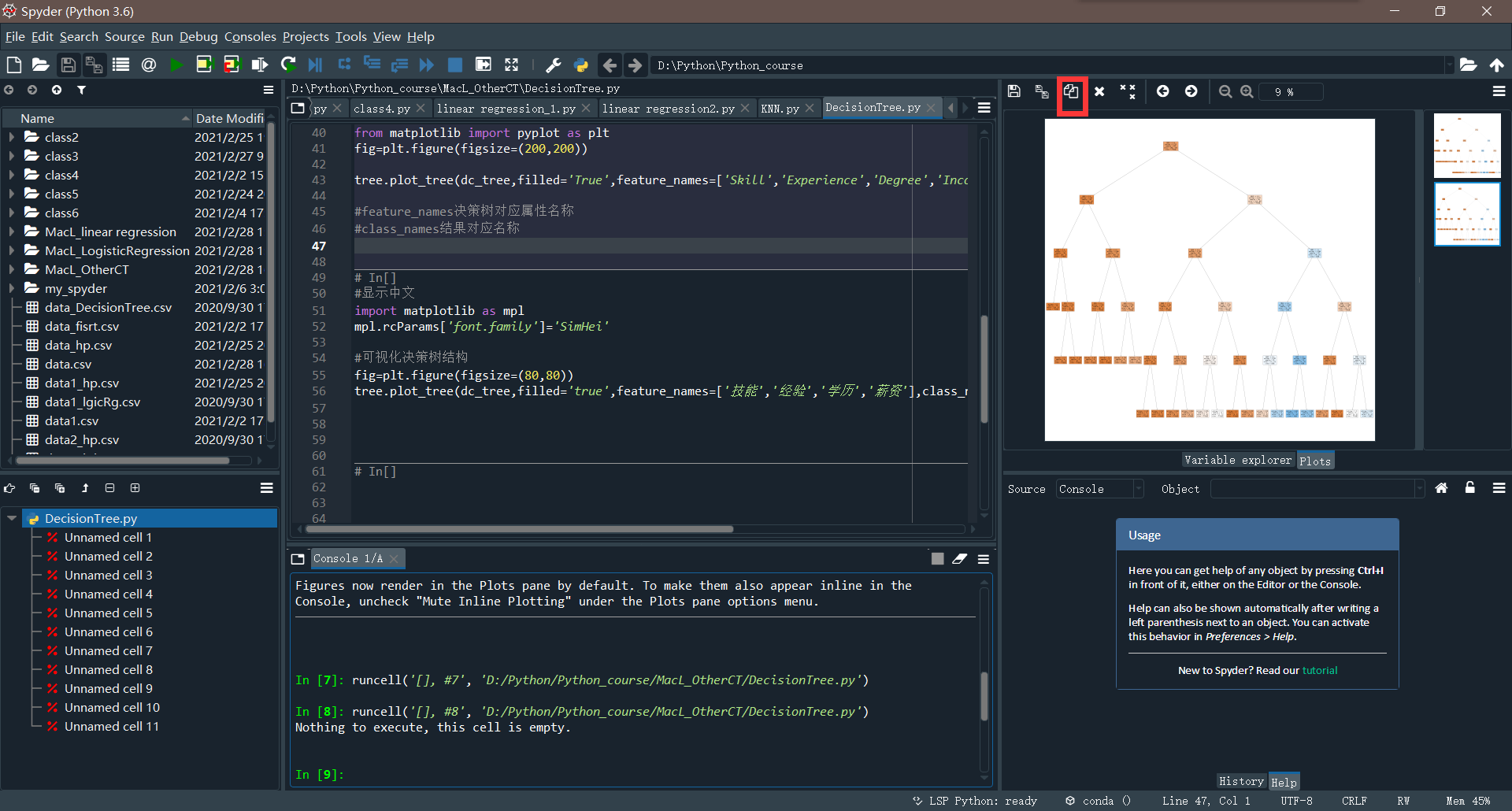
Task: Click the Open file icon in main toolbar
Action: (x=40, y=65)
